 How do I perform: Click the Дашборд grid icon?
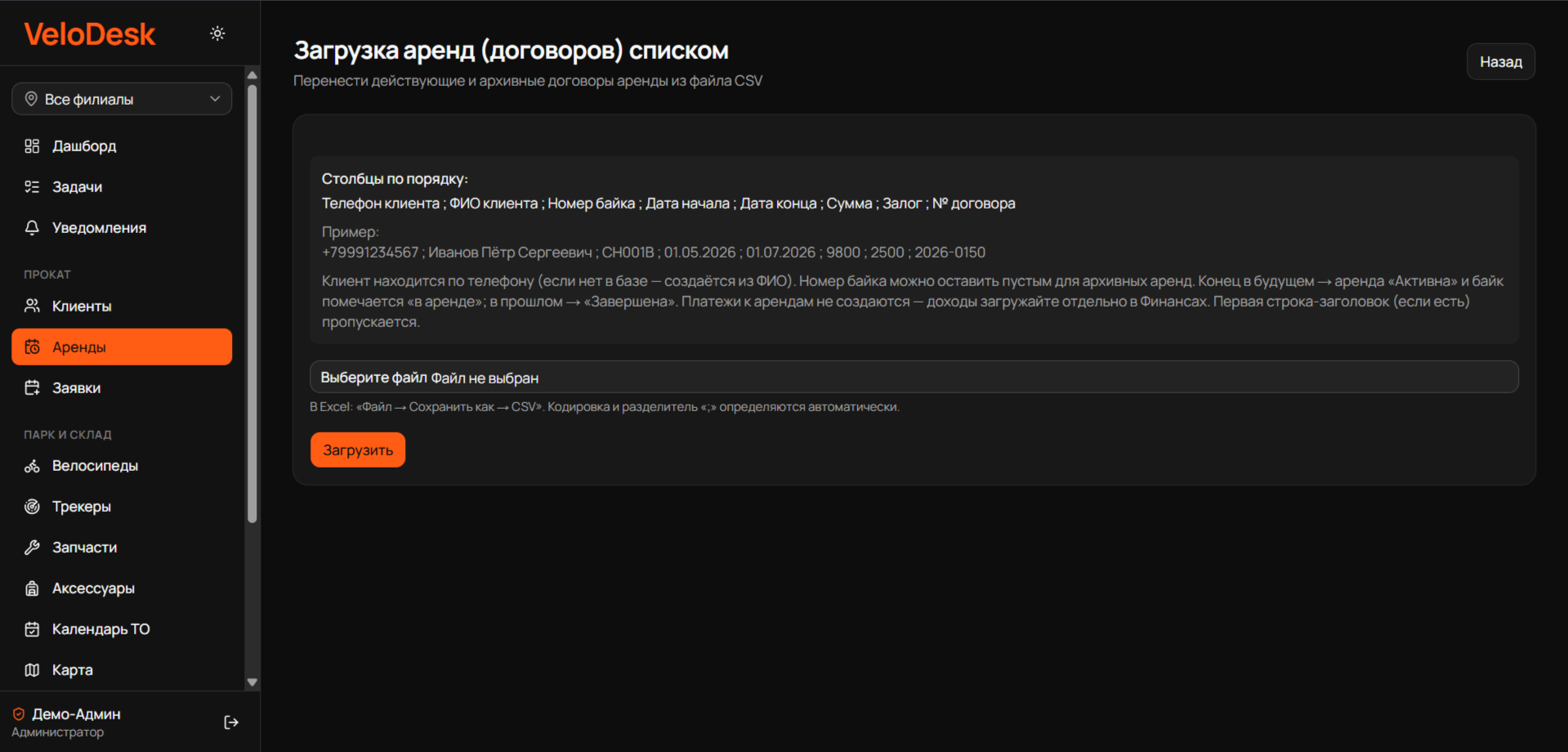(32, 146)
